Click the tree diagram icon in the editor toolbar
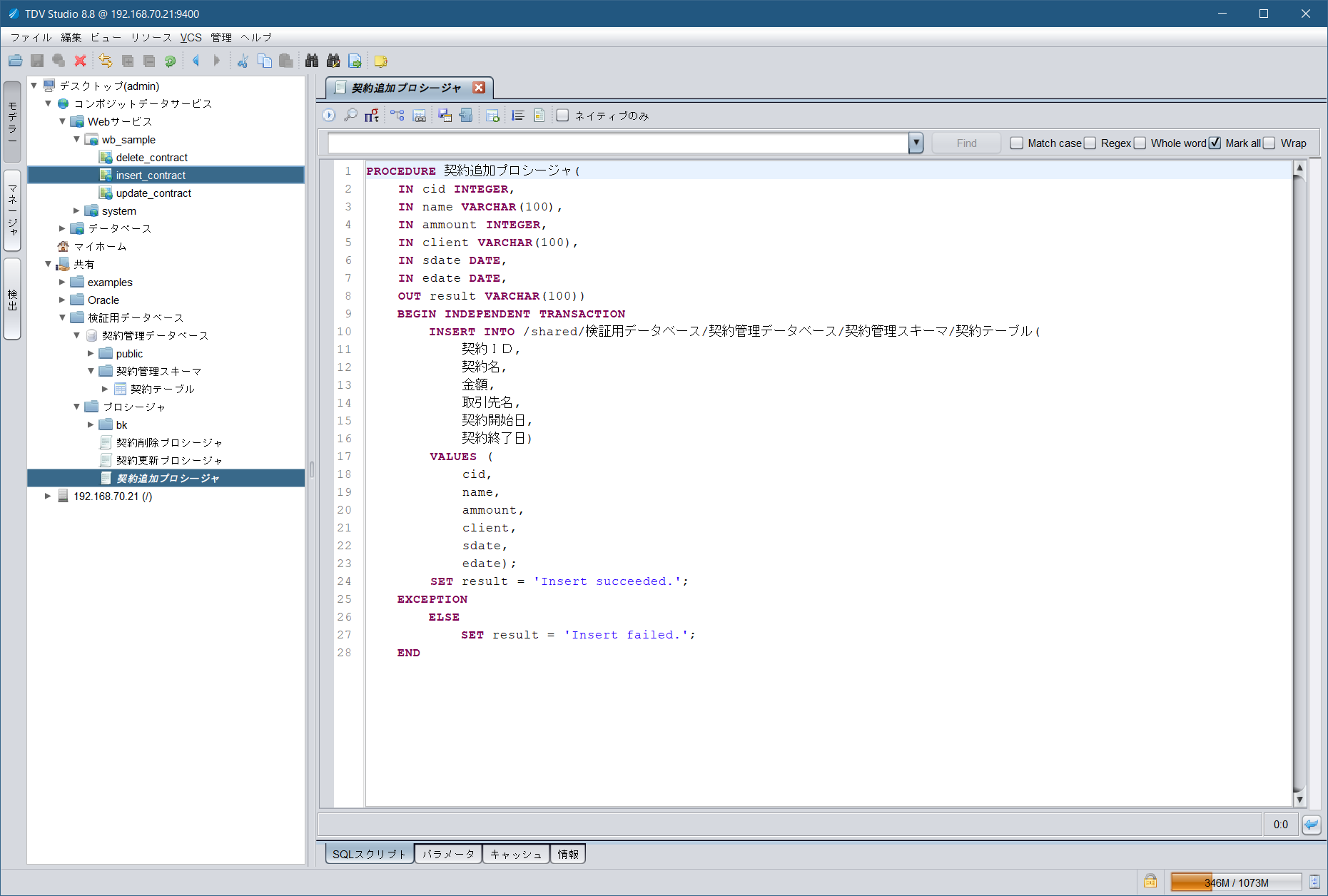This screenshot has height=896, width=1328. (397, 115)
